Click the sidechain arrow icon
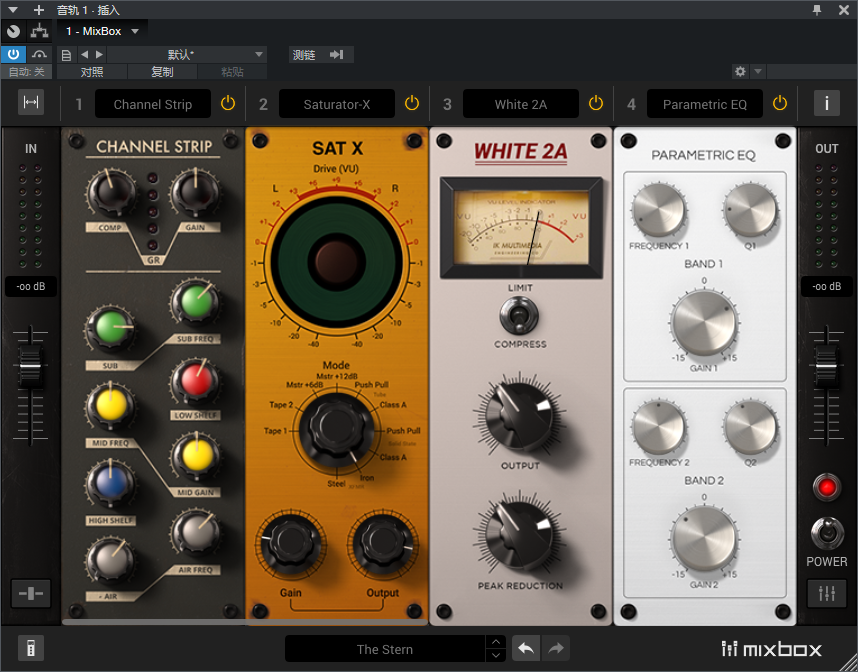858x672 pixels. [336, 54]
